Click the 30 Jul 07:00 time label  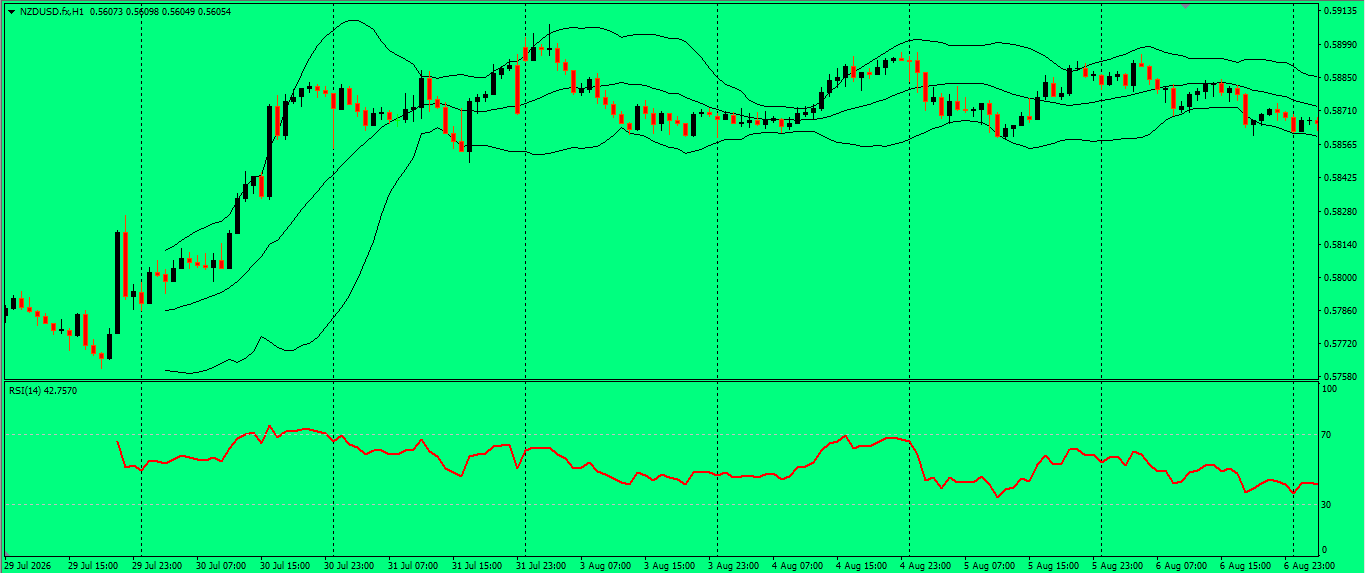click(220, 565)
